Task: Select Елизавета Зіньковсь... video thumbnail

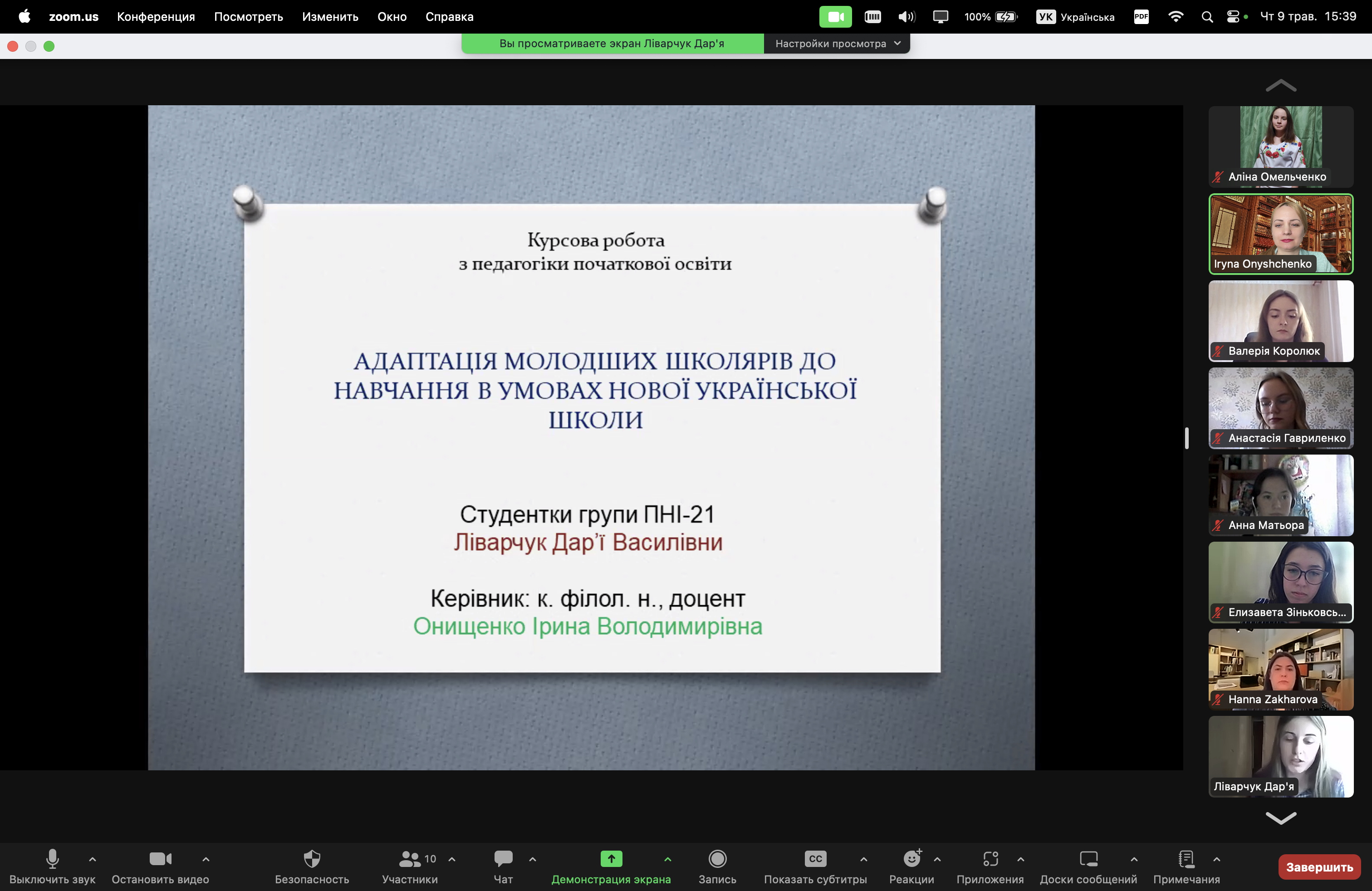Action: pos(1281,582)
